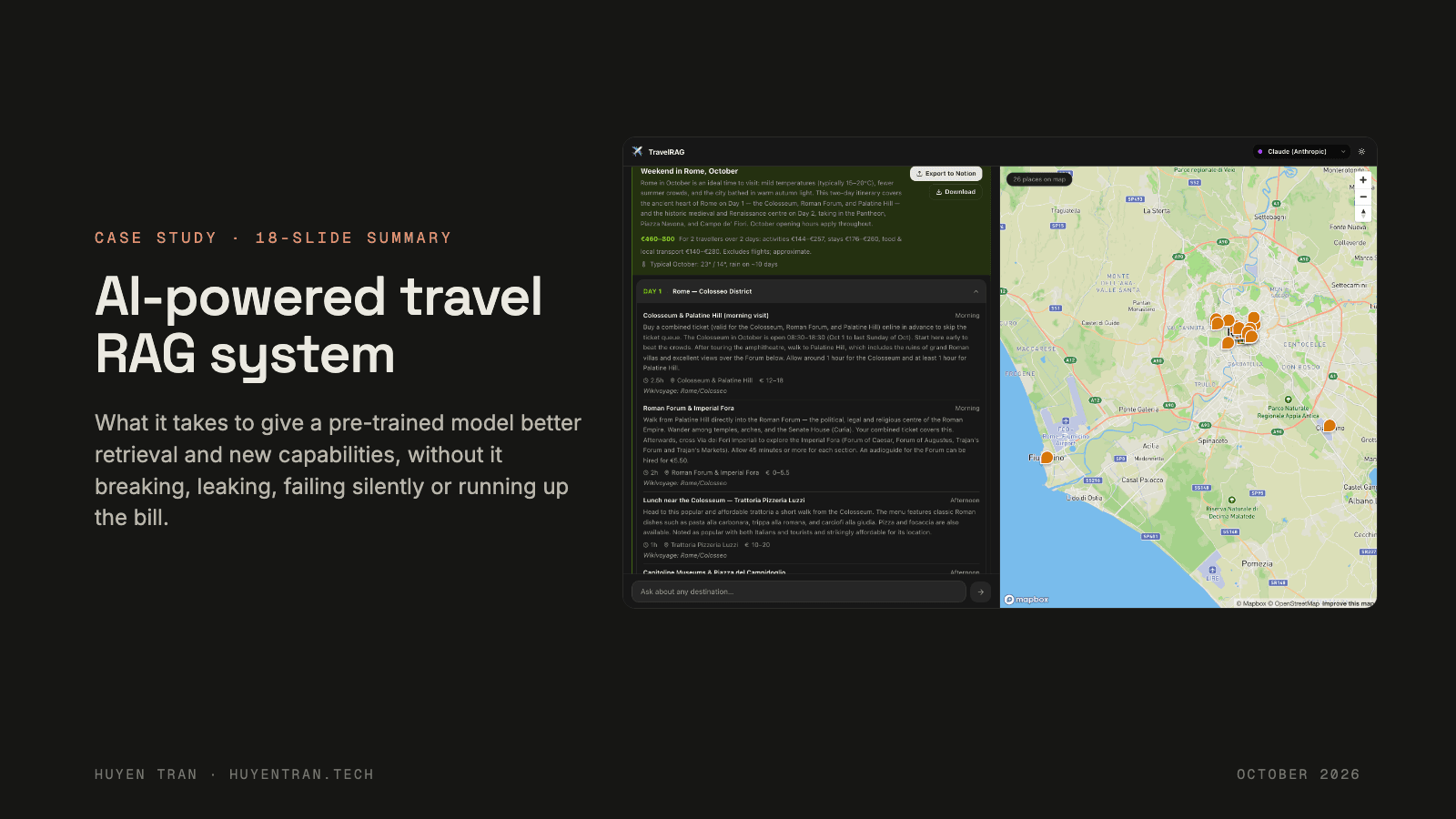Open the Claude (Anthropic) model dropdown
1456x819 pixels.
[x=1301, y=152]
